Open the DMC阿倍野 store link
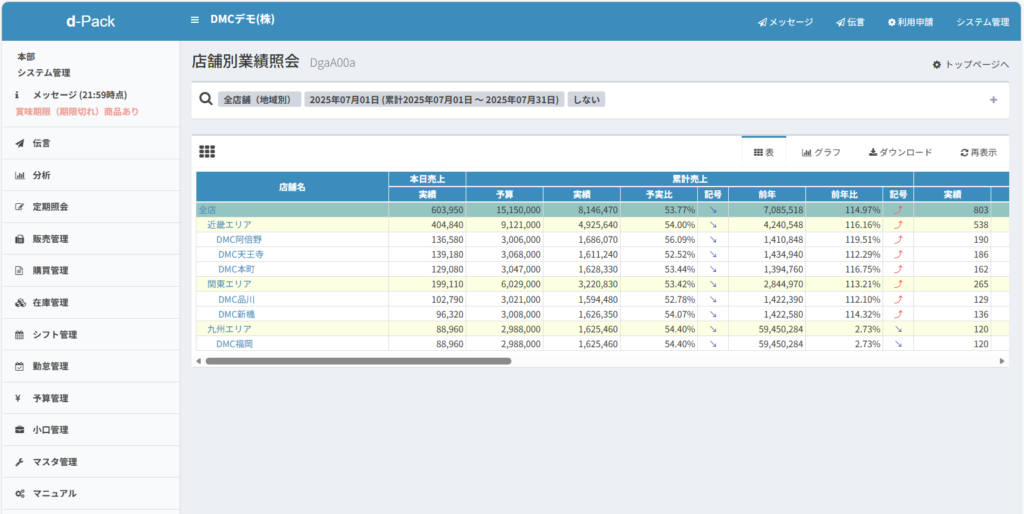This screenshot has height=514, width=1024. pos(240,240)
